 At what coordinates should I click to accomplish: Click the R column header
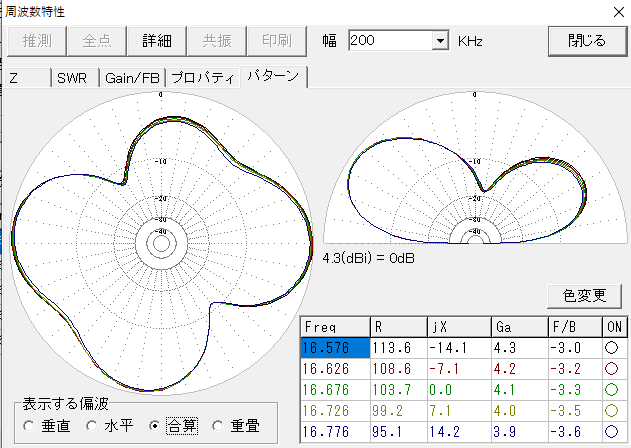399,327
